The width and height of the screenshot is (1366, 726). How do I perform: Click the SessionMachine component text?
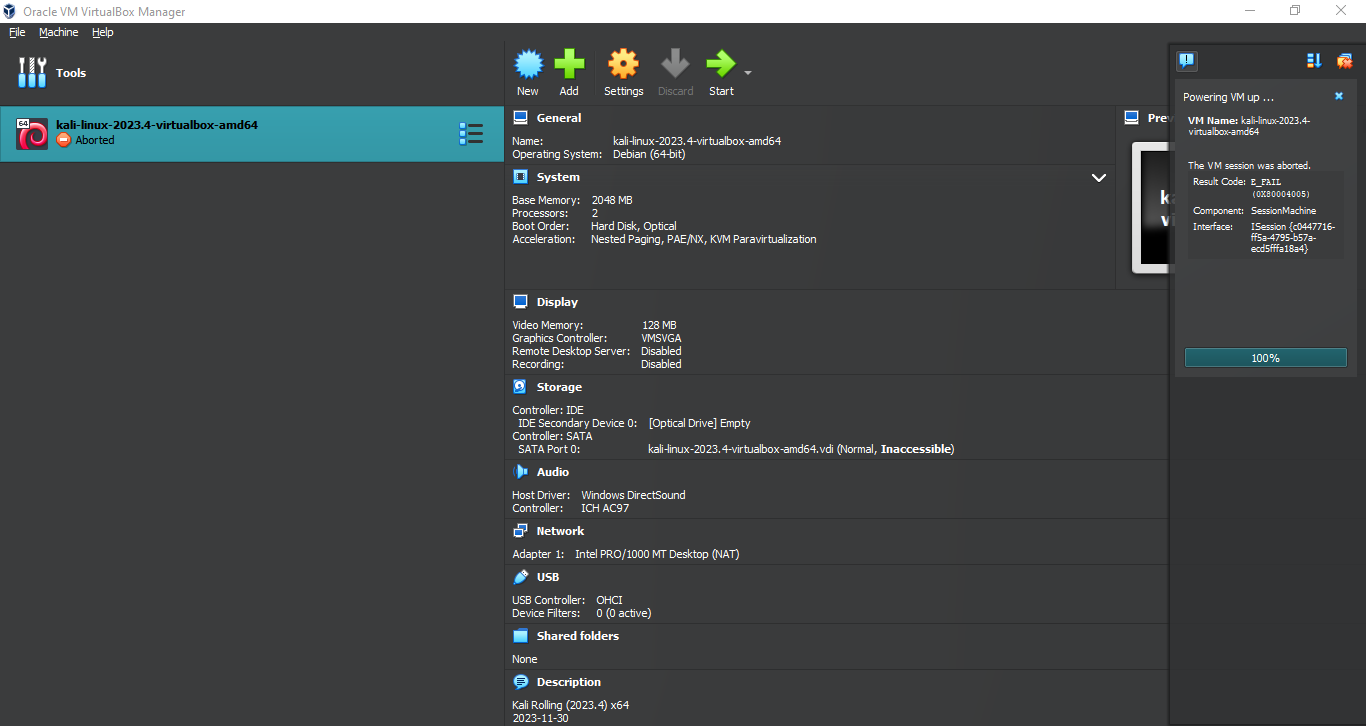[x=1283, y=211]
